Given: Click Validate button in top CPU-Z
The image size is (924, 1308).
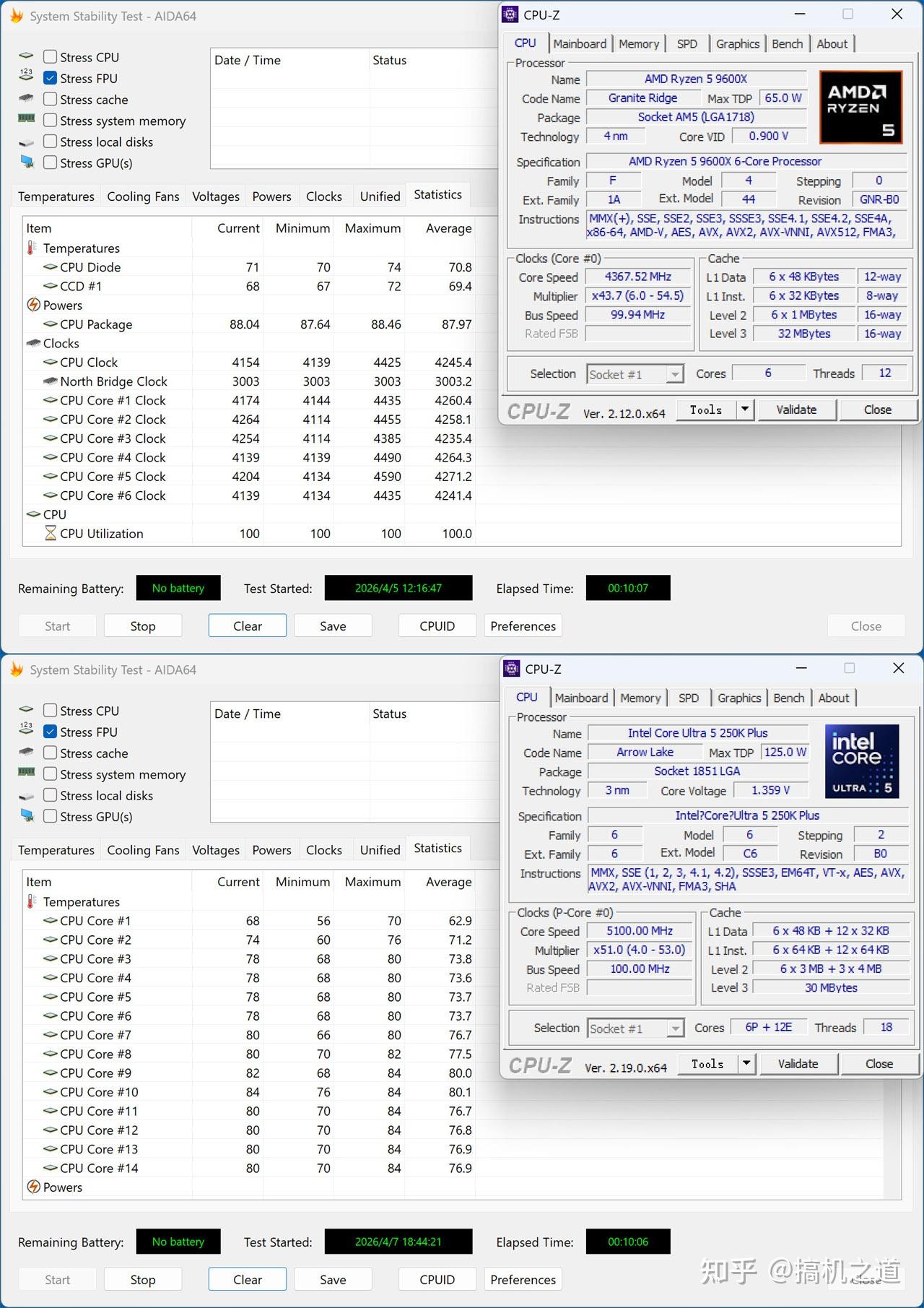Looking at the screenshot, I should (797, 410).
